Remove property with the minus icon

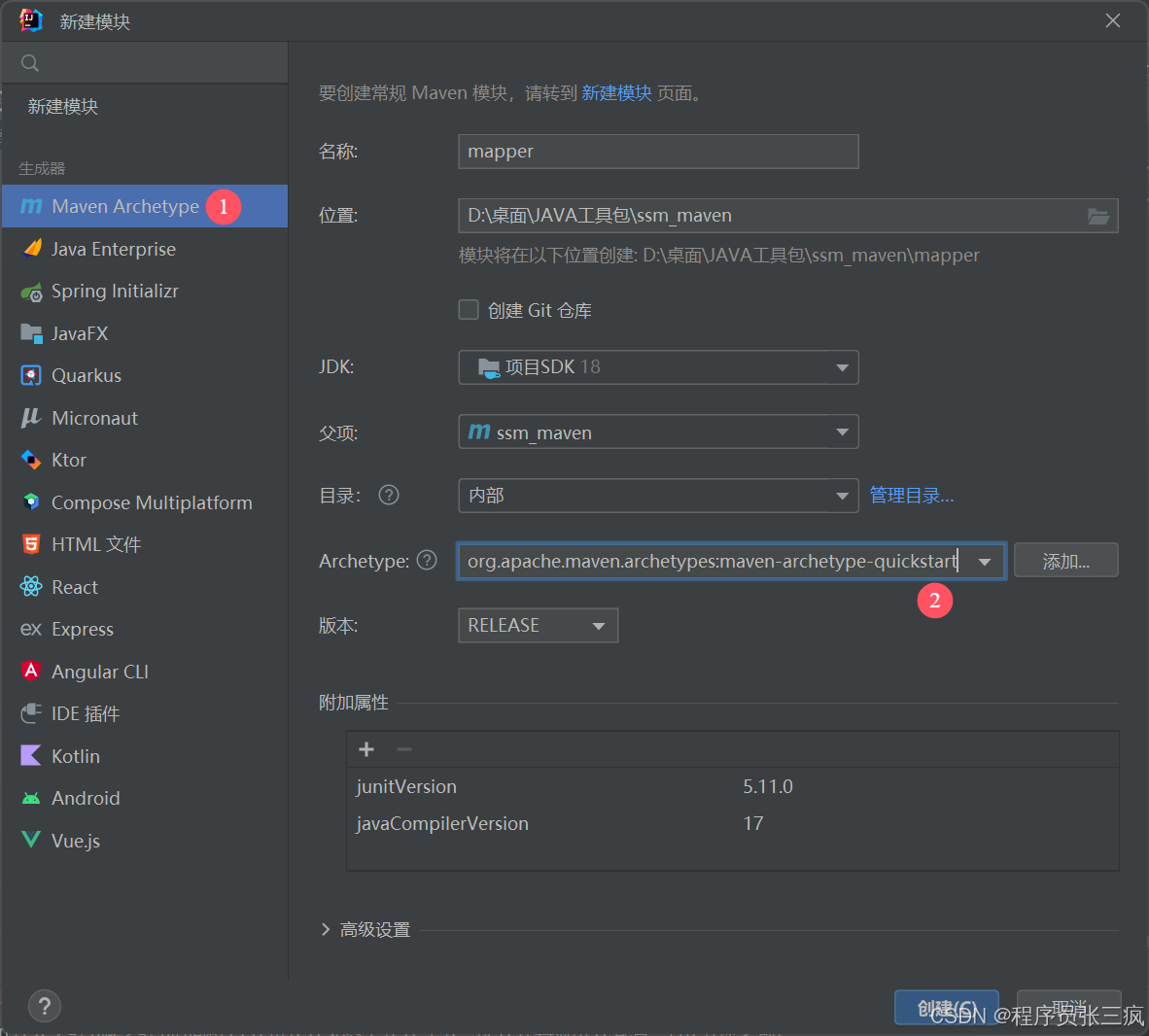403,749
